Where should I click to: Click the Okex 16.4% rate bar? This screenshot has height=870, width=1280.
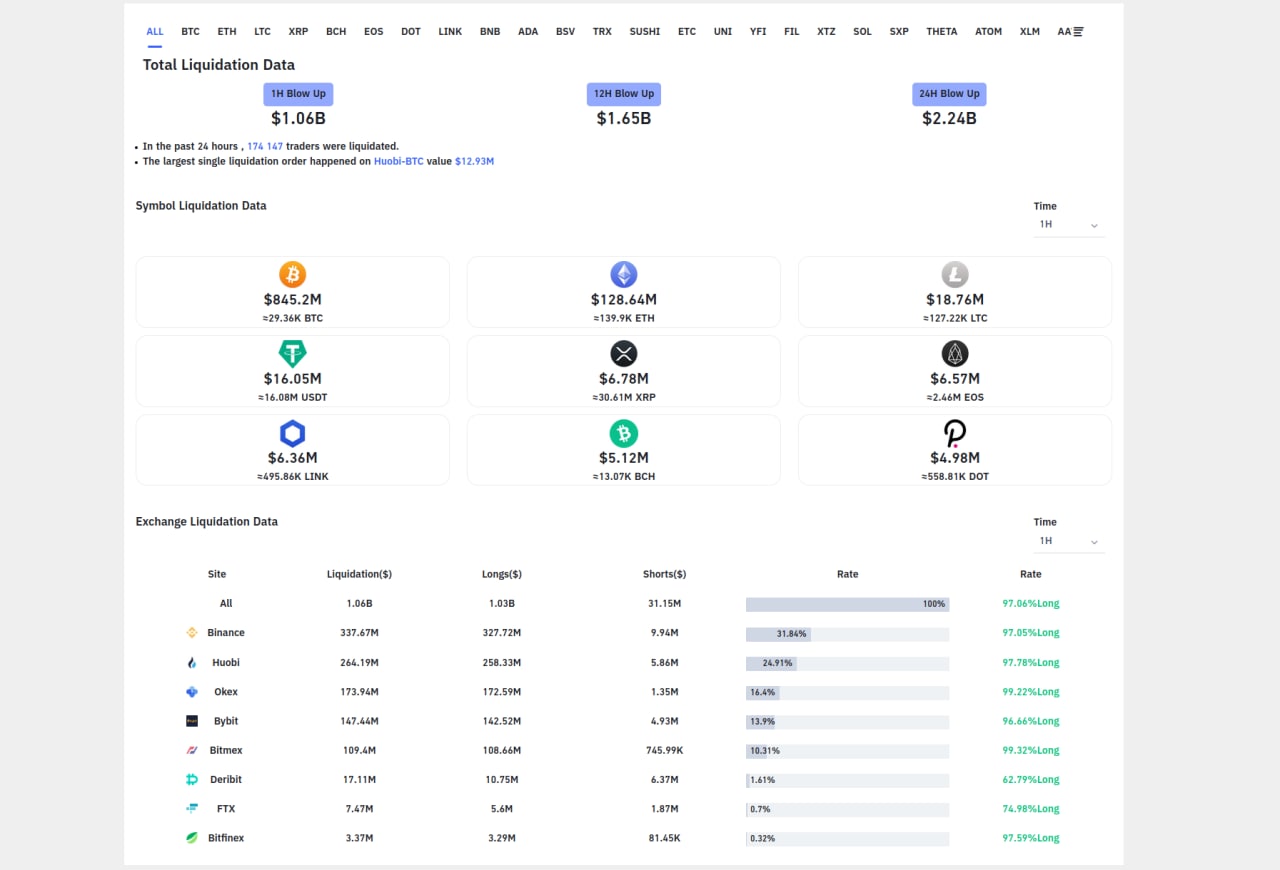tap(847, 692)
